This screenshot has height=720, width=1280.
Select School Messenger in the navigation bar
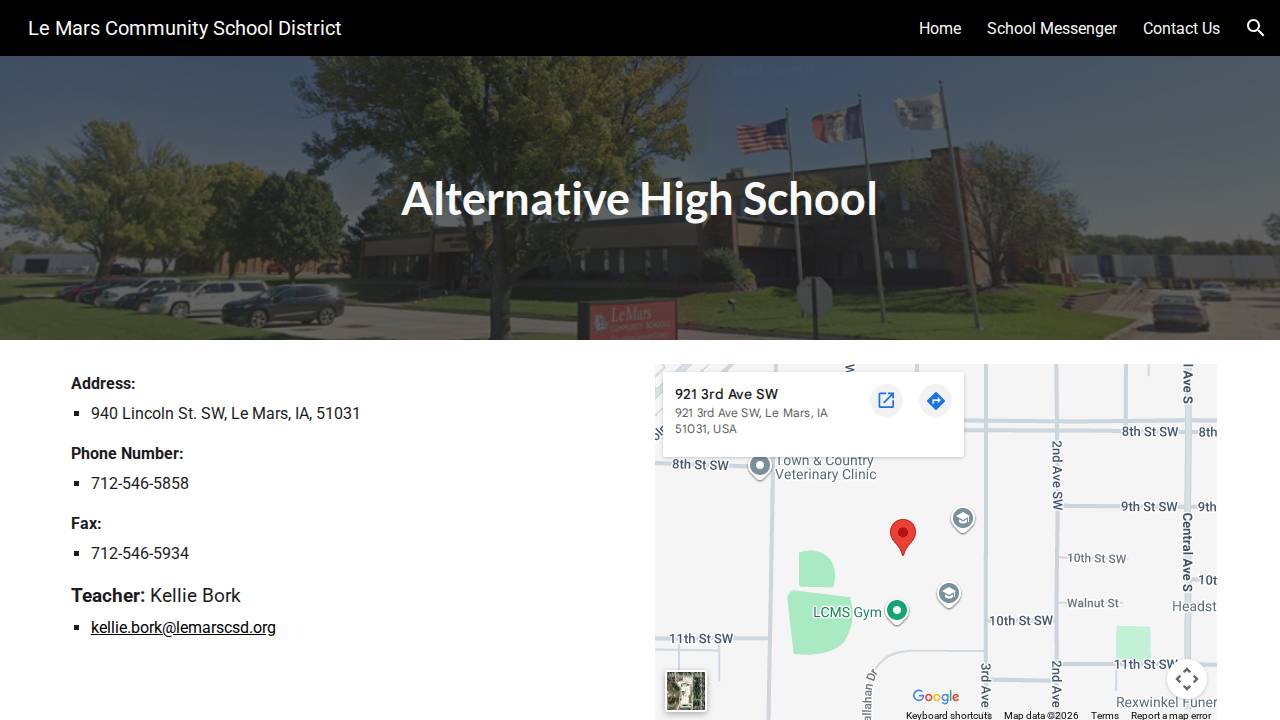pyautogui.click(x=1052, y=28)
